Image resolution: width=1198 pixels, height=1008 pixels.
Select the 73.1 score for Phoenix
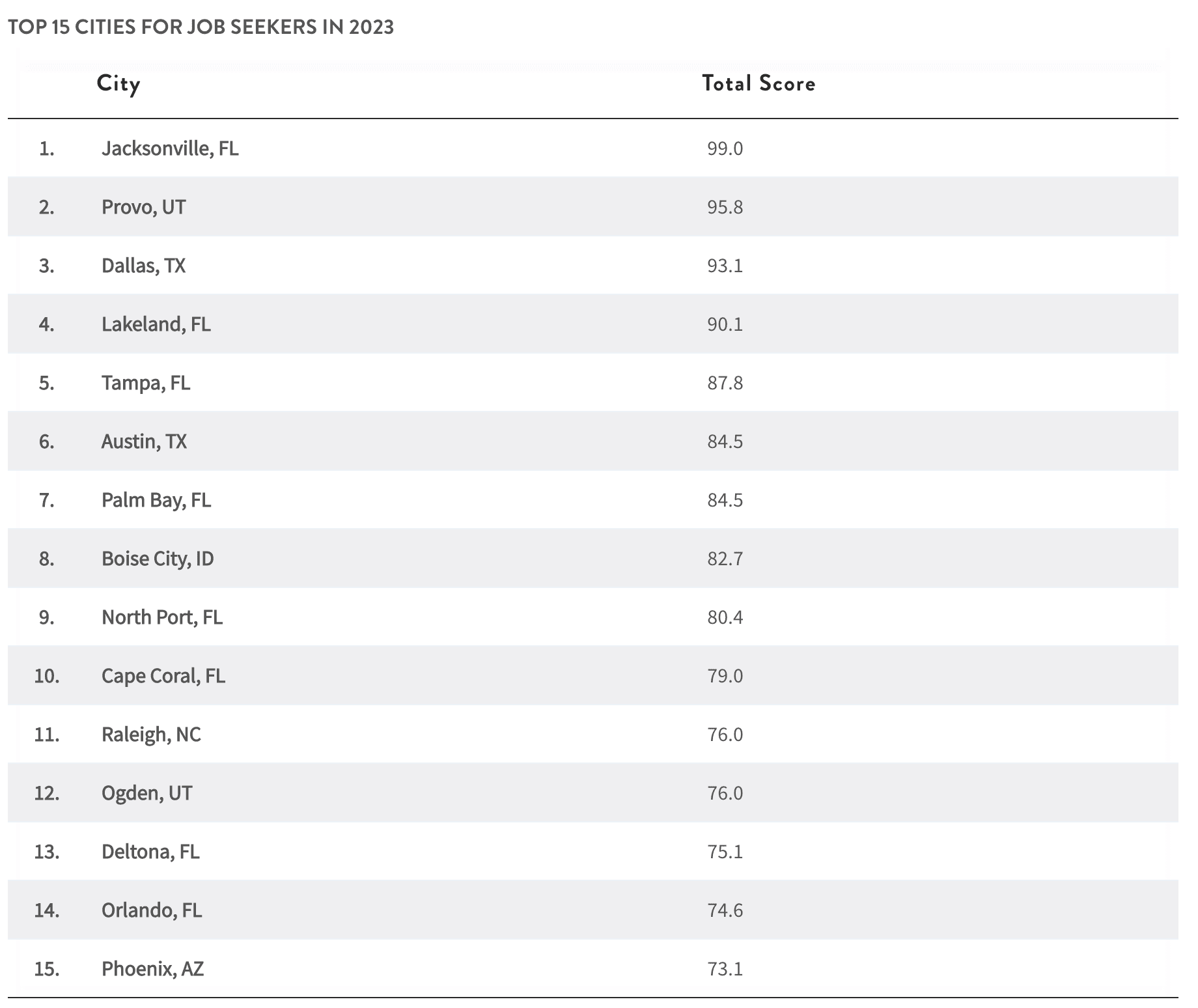click(725, 969)
